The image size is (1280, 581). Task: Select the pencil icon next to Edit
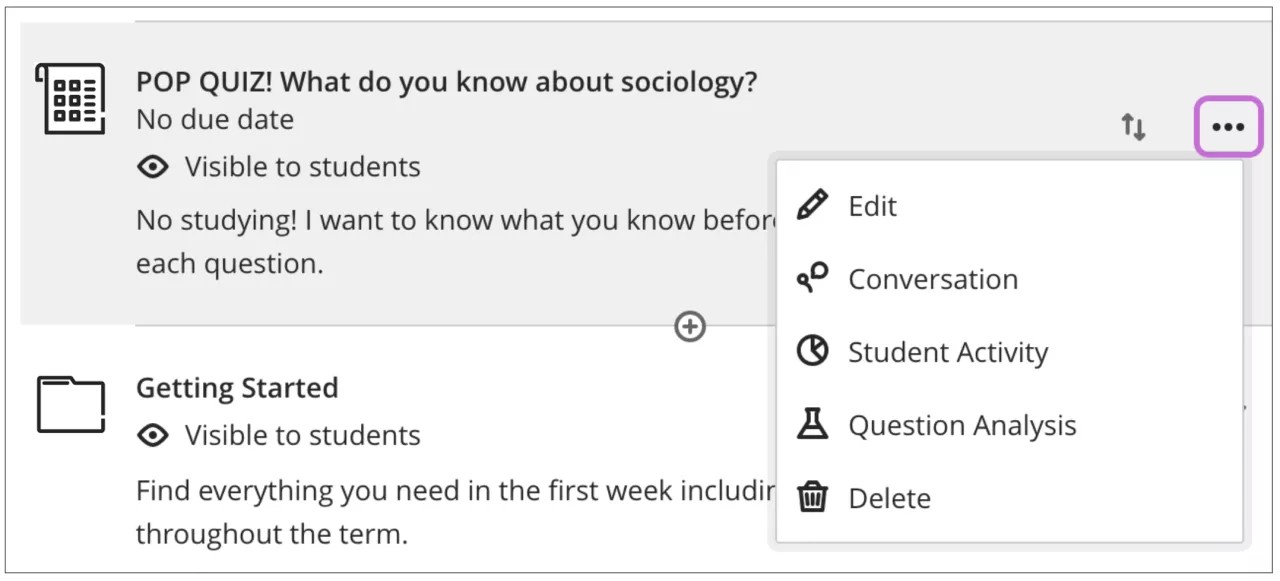[812, 205]
